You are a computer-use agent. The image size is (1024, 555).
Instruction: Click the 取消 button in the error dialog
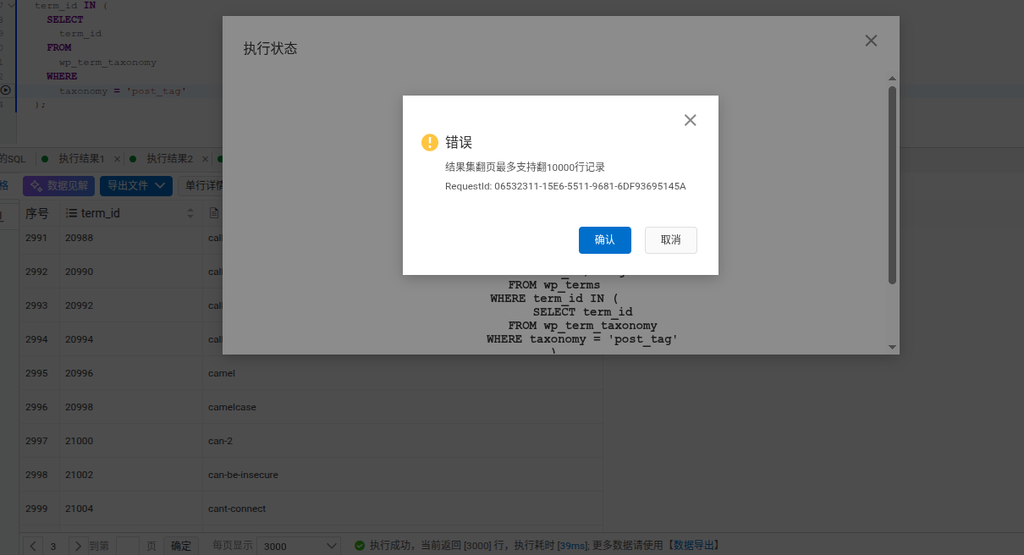tap(671, 240)
